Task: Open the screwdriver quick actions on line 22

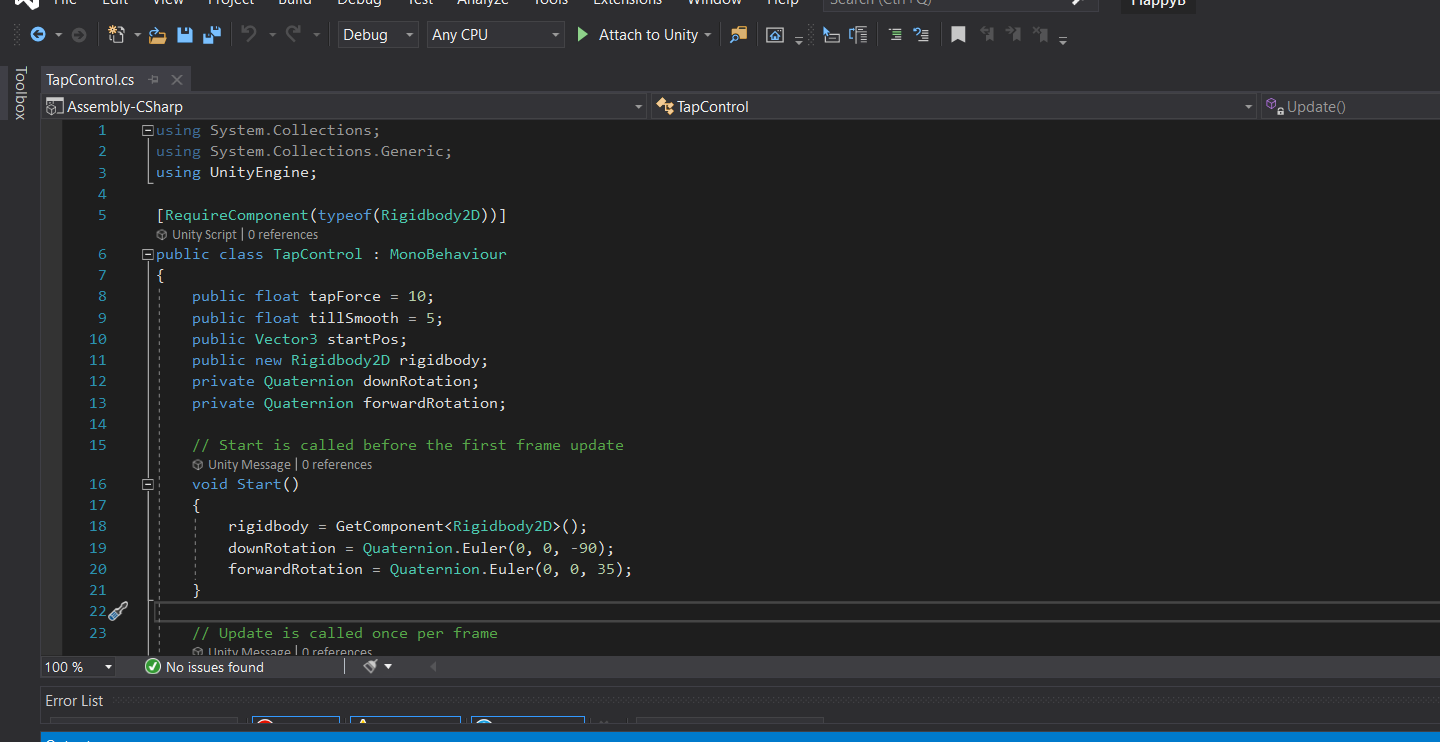Action: coord(118,611)
